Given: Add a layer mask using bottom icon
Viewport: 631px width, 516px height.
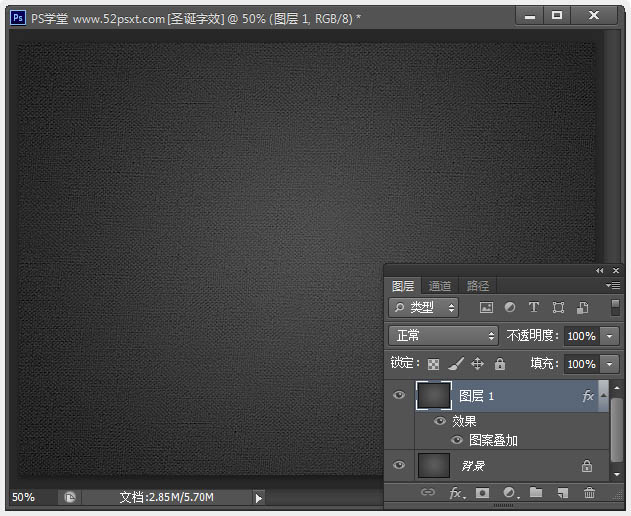Looking at the screenshot, I should 482,493.
